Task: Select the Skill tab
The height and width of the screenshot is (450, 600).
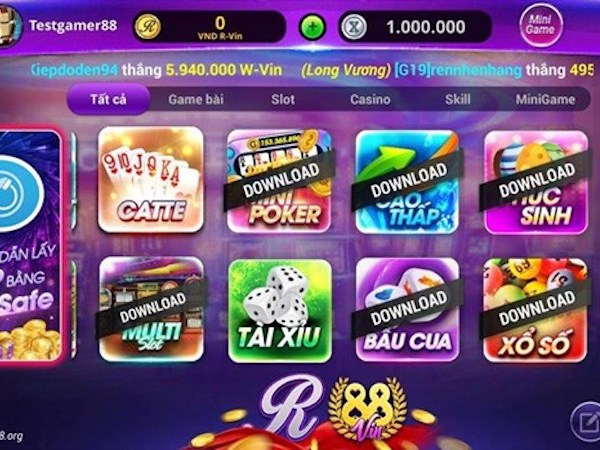Action: click(x=458, y=99)
